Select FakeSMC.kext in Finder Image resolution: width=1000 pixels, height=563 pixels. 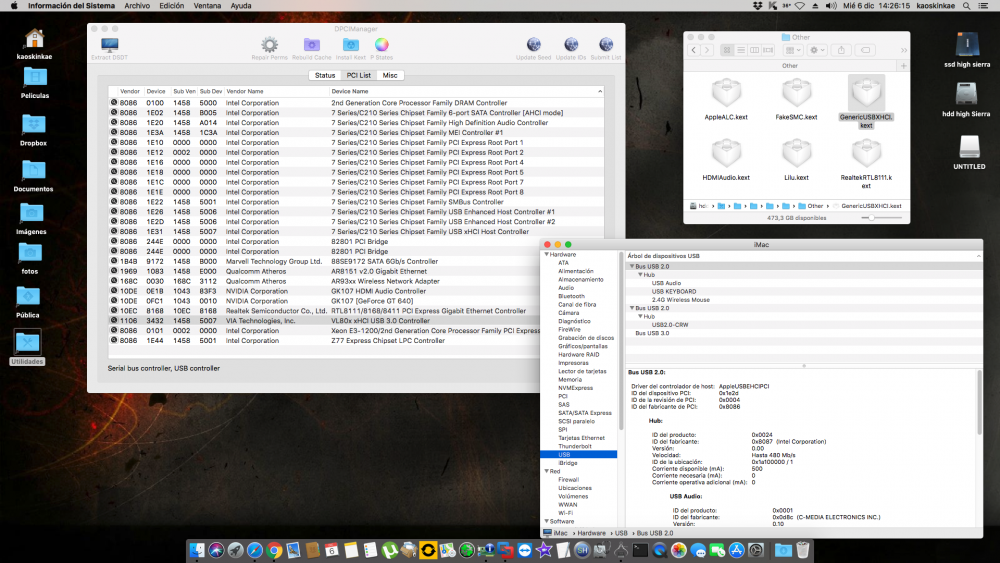[x=797, y=99]
